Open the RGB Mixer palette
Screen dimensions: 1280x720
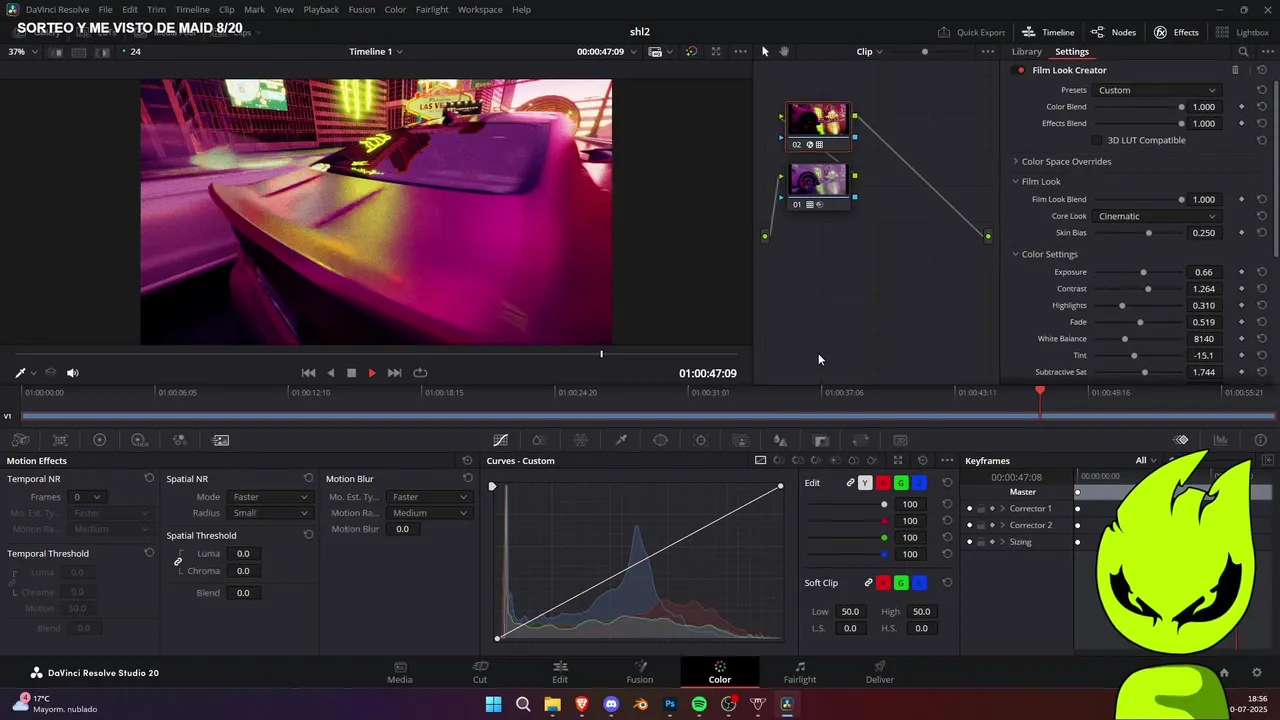tap(179, 440)
